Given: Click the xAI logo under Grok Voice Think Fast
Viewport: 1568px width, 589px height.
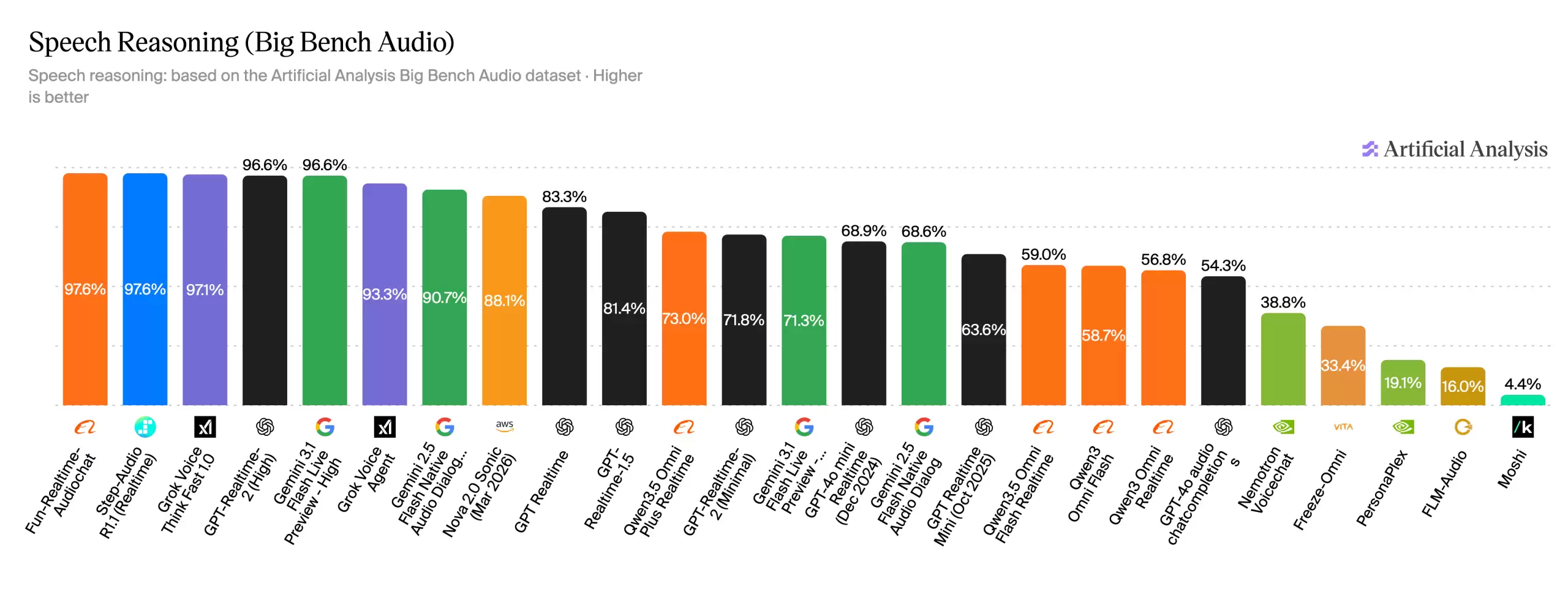Looking at the screenshot, I should point(205,427).
